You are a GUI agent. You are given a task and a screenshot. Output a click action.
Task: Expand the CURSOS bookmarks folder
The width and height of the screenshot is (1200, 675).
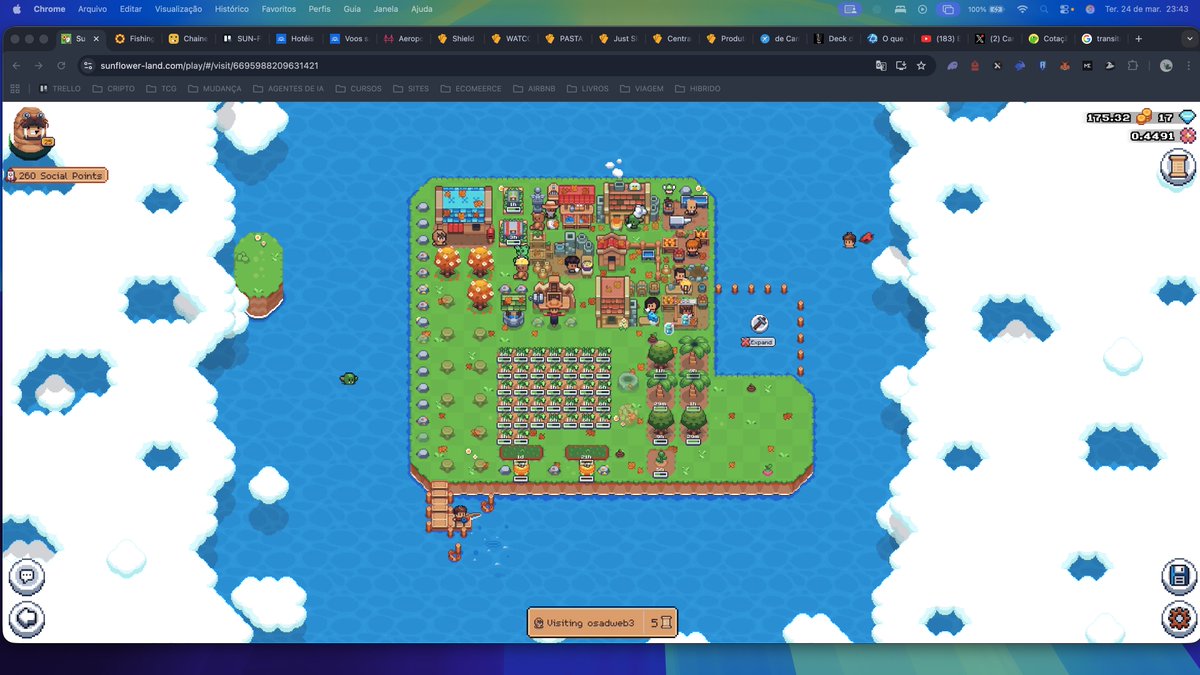359,88
